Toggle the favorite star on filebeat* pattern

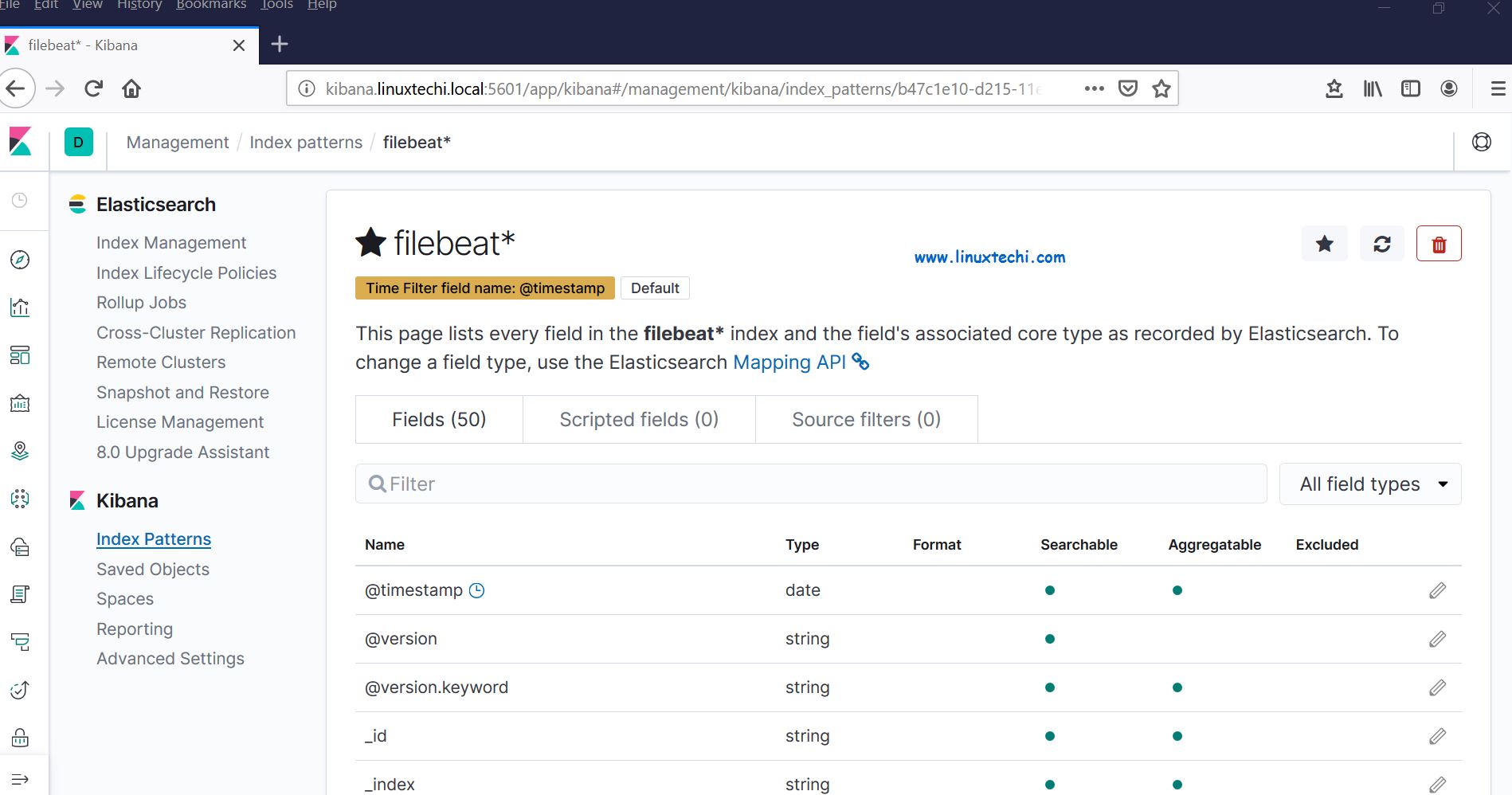coord(1324,244)
